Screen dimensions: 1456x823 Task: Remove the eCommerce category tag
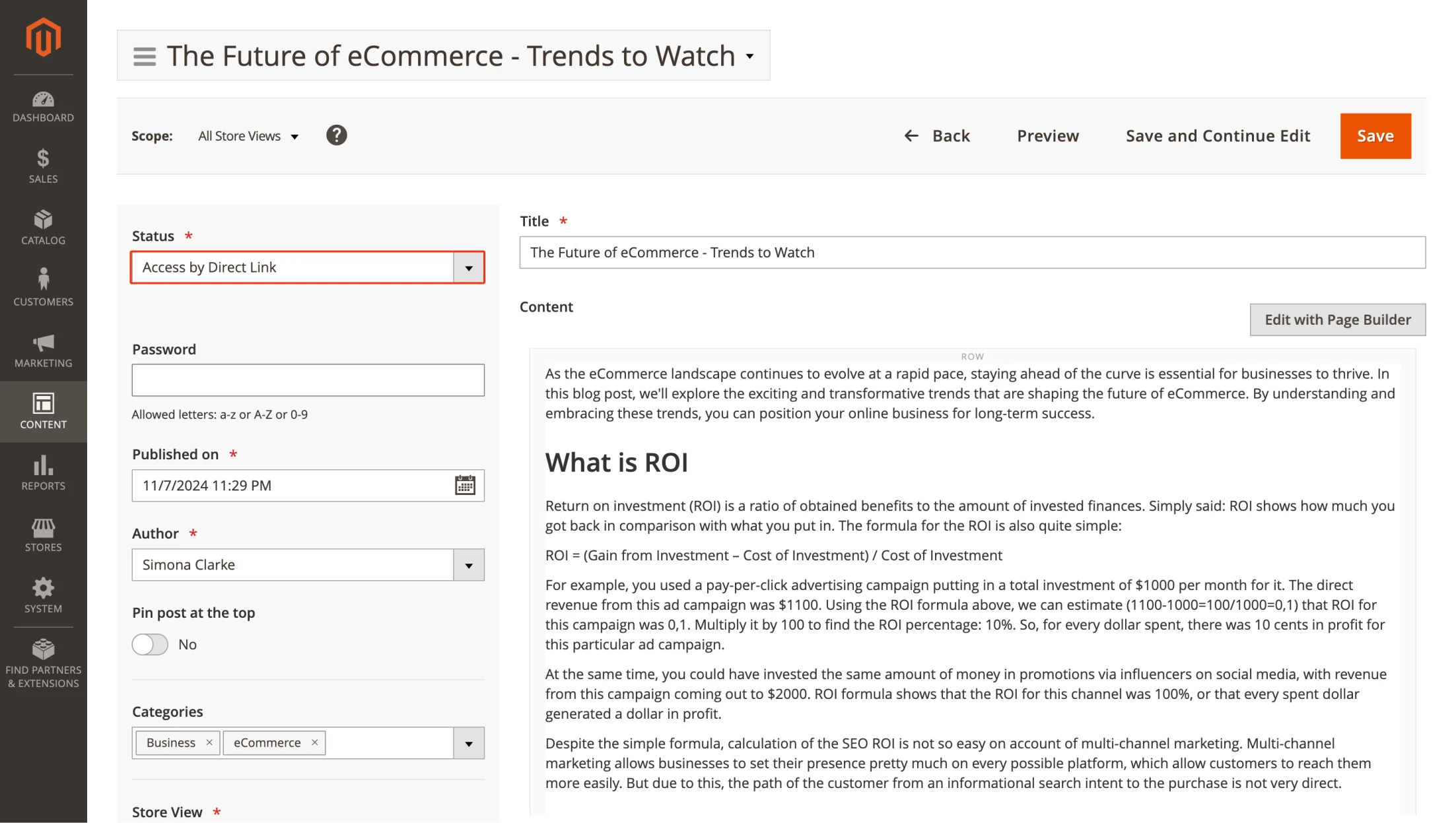pos(315,742)
